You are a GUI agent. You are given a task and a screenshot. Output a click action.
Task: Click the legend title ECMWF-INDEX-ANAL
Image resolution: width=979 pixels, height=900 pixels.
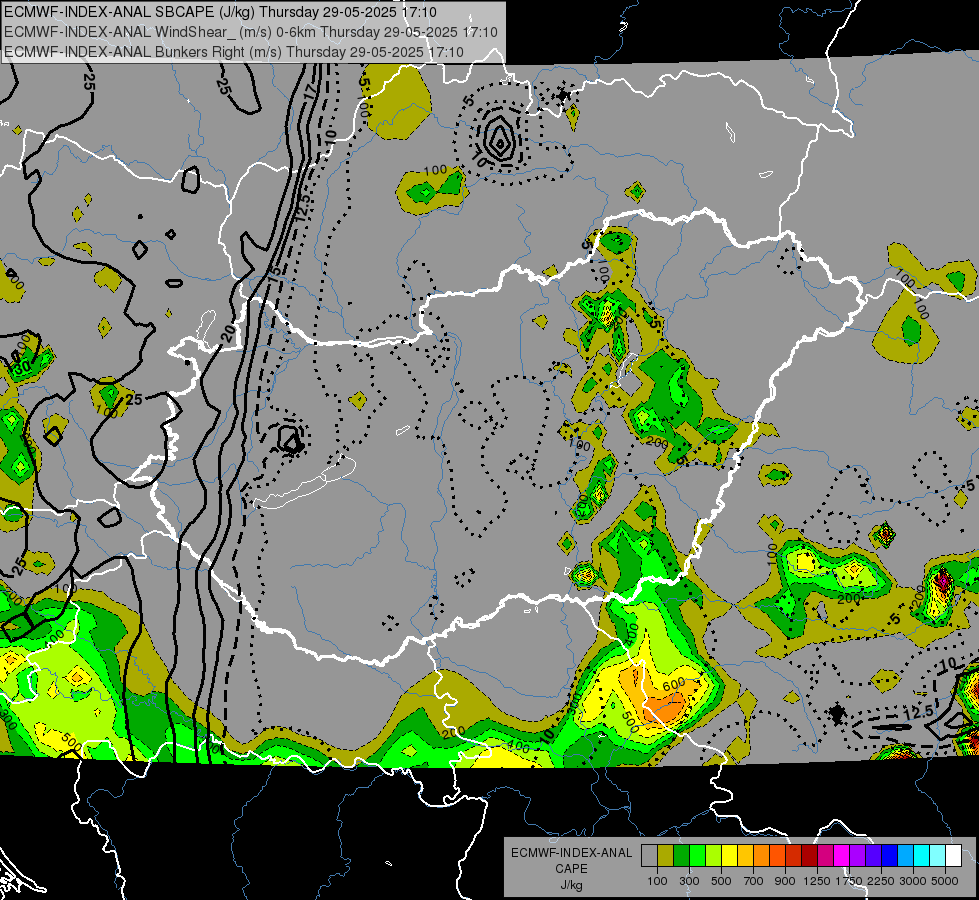pyautogui.click(x=571, y=853)
